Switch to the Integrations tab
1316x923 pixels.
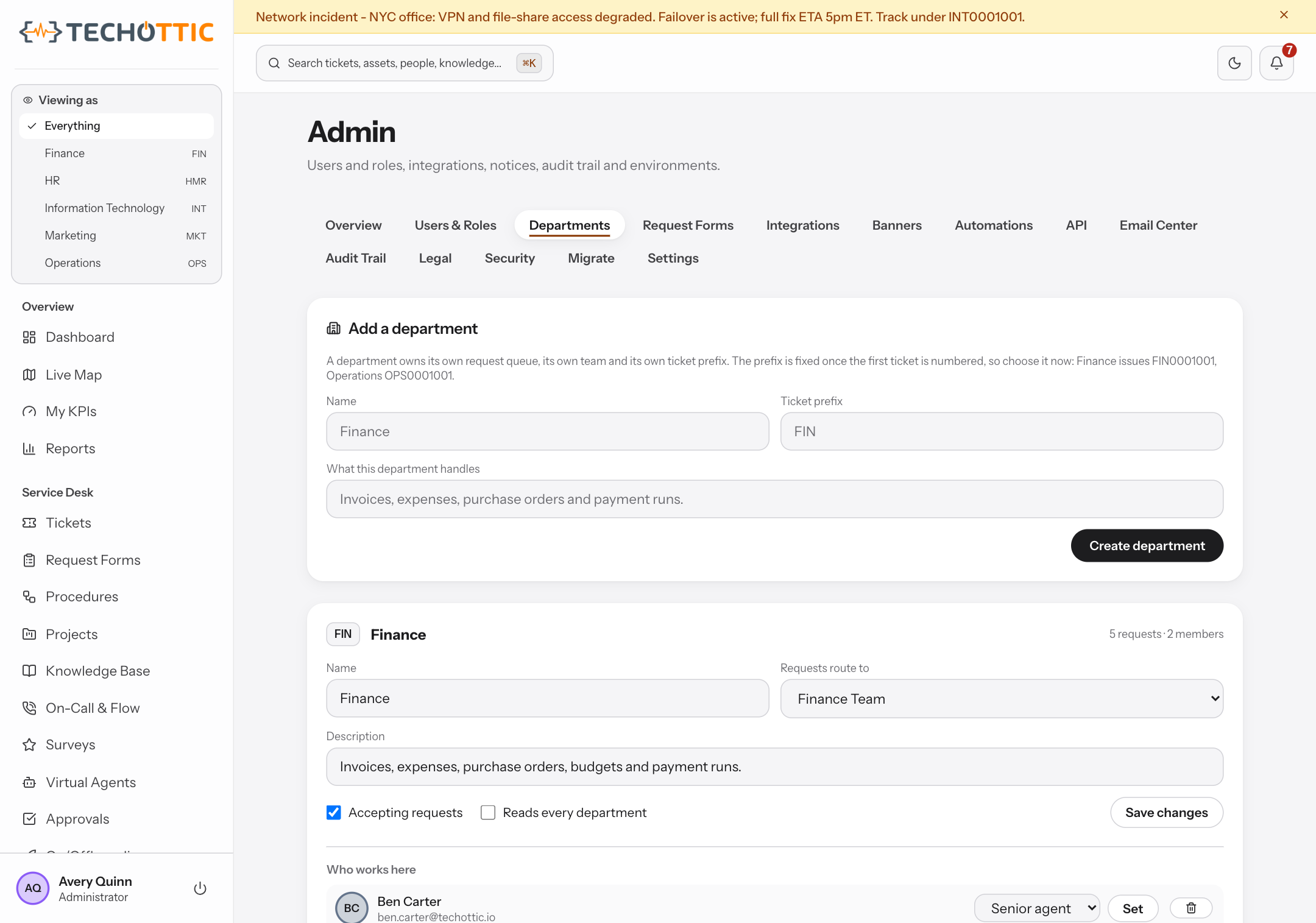pyautogui.click(x=802, y=225)
